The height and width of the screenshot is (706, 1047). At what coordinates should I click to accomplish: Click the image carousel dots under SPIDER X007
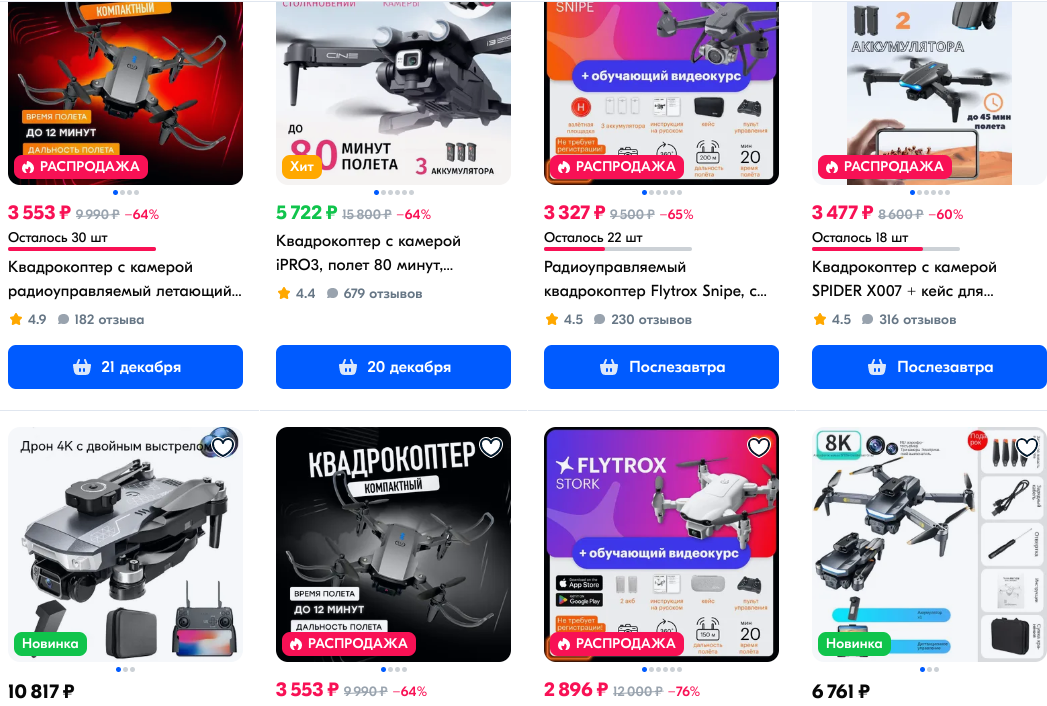[929, 192]
